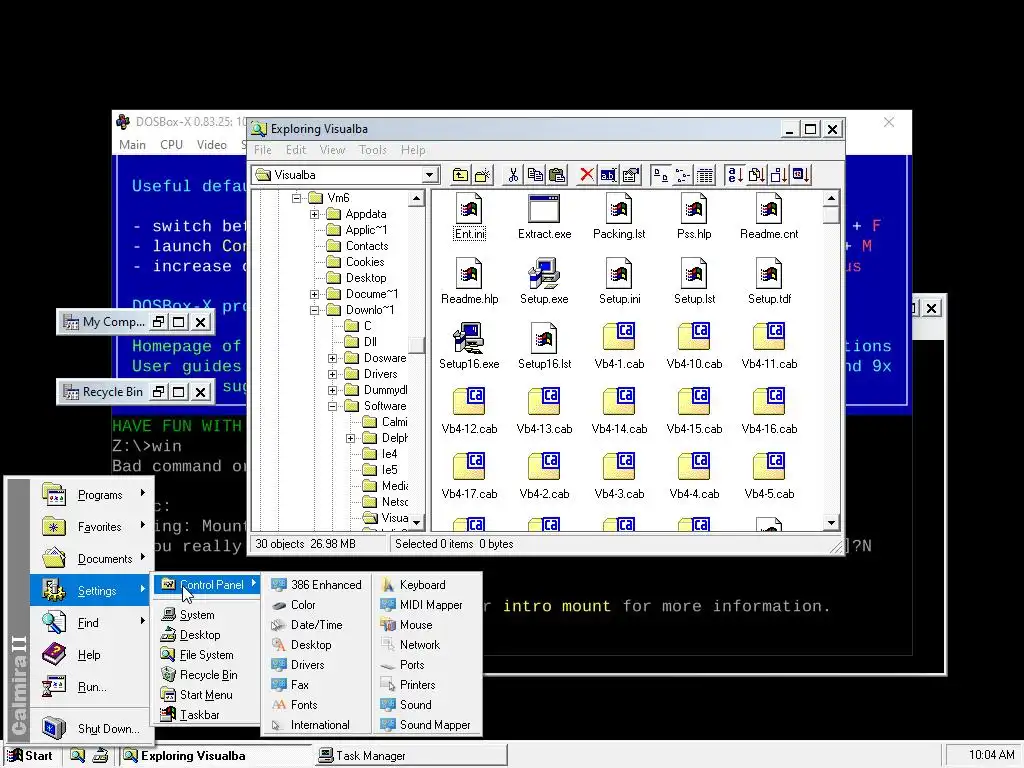
Task: Open Date/Time control panel item
Action: (x=316, y=625)
